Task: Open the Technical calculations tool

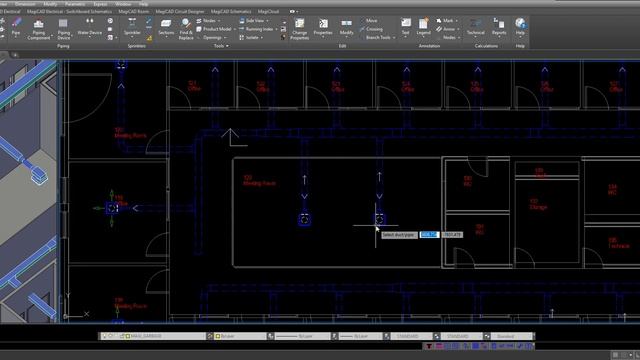Action: [476, 27]
